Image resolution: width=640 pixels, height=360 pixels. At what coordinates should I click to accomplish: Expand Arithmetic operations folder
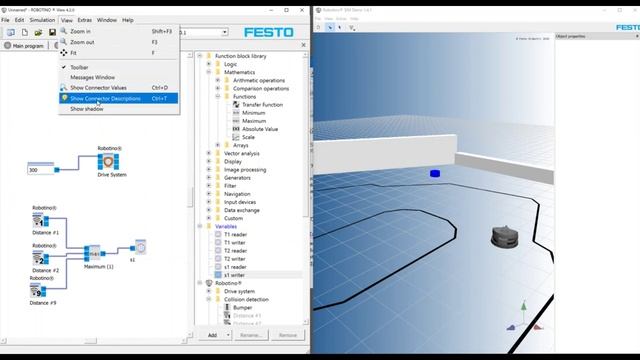pos(218,80)
